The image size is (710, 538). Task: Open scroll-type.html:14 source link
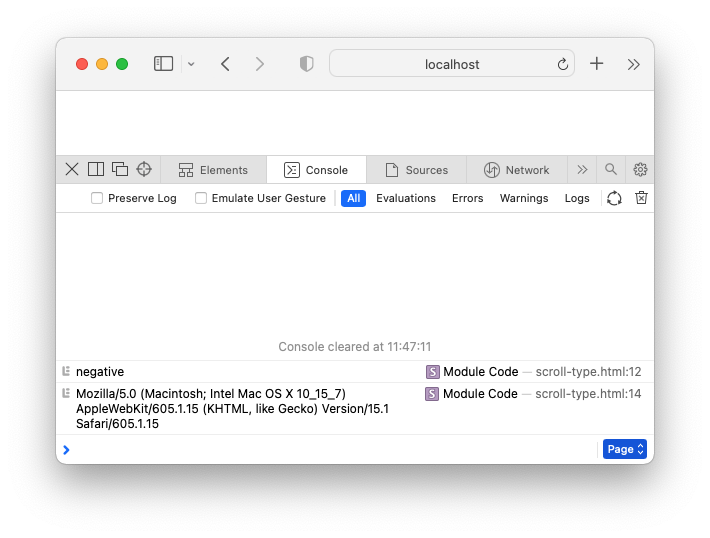(x=588, y=394)
